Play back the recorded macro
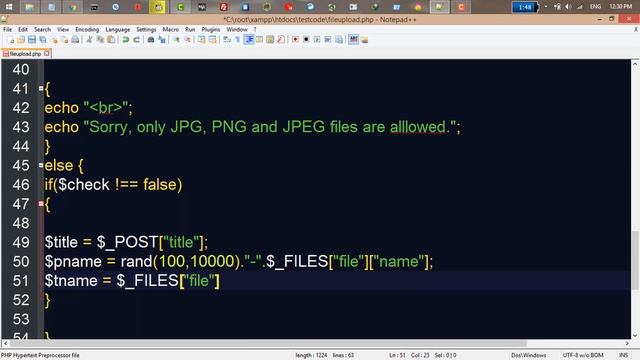Viewport: 640px width, 360px height. pyautogui.click(x=317, y=40)
